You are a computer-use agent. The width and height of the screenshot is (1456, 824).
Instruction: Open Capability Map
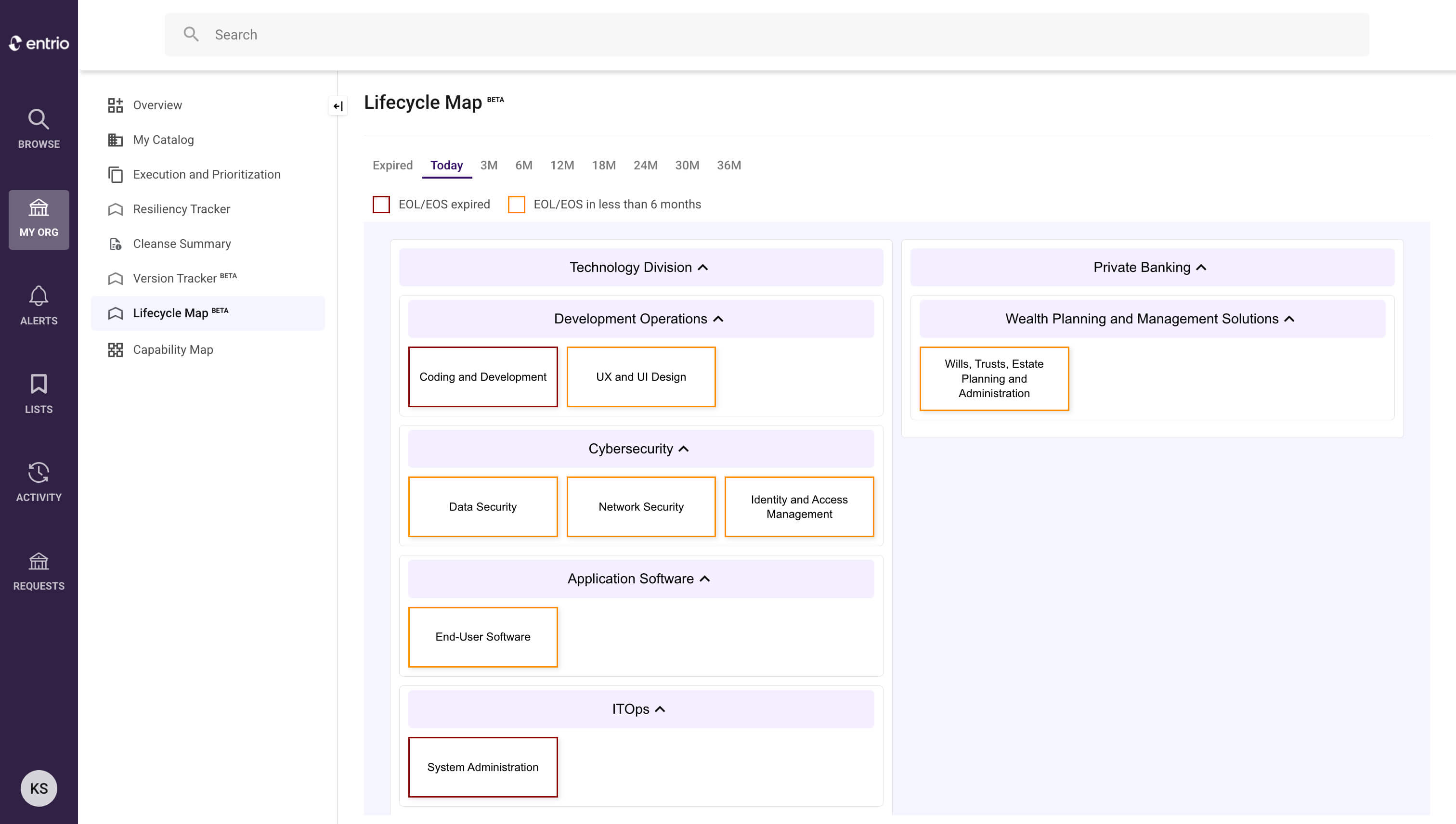pos(173,350)
